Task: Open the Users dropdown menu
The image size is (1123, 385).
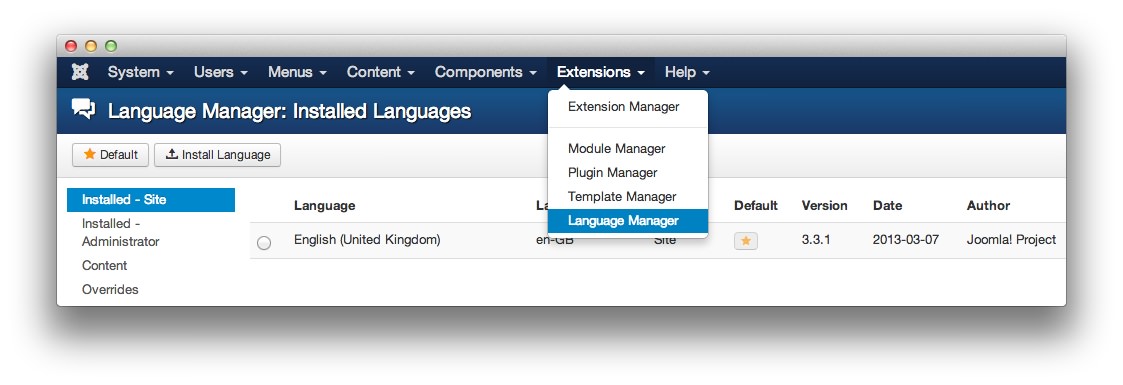Action: [221, 72]
